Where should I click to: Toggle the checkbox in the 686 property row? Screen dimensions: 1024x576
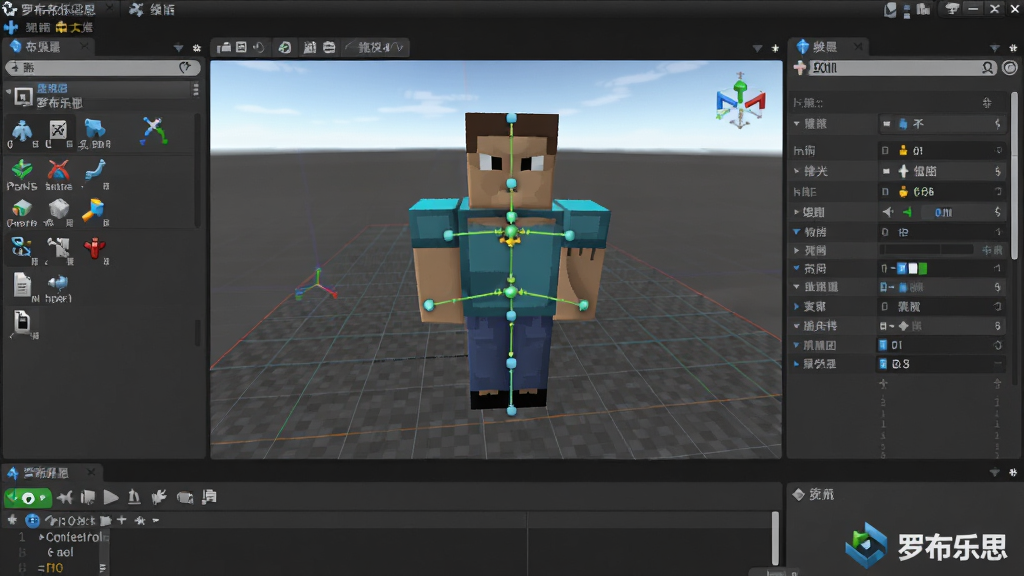(x=885, y=192)
